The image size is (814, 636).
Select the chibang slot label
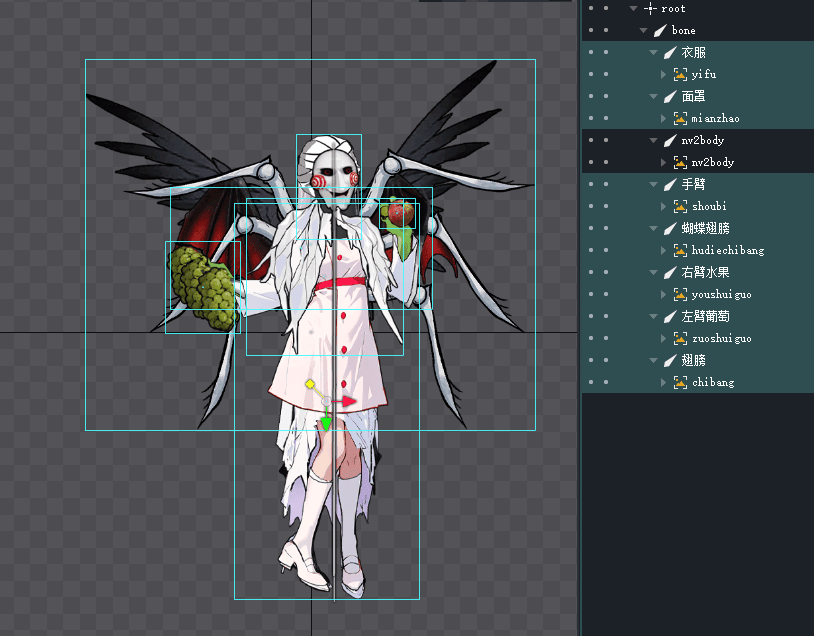(x=712, y=382)
